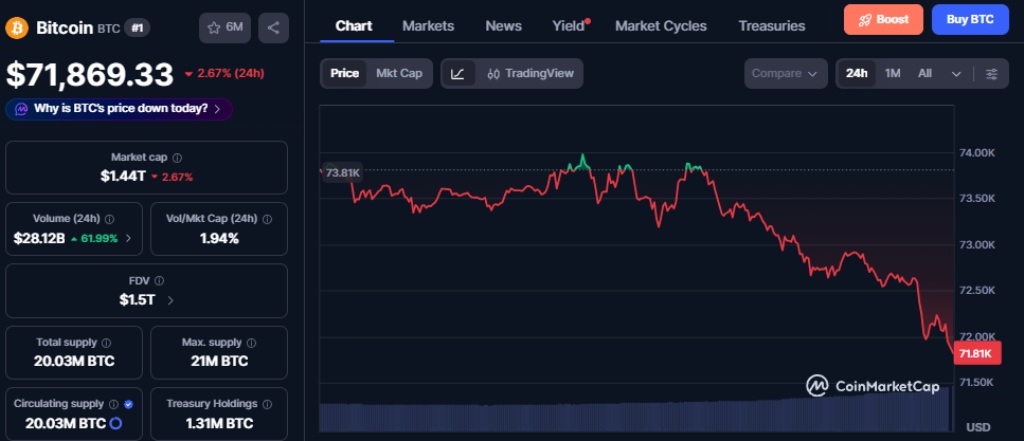Click the Total supply info icon
Viewport: 1024px width, 441px height.
pyautogui.click(x=106, y=342)
